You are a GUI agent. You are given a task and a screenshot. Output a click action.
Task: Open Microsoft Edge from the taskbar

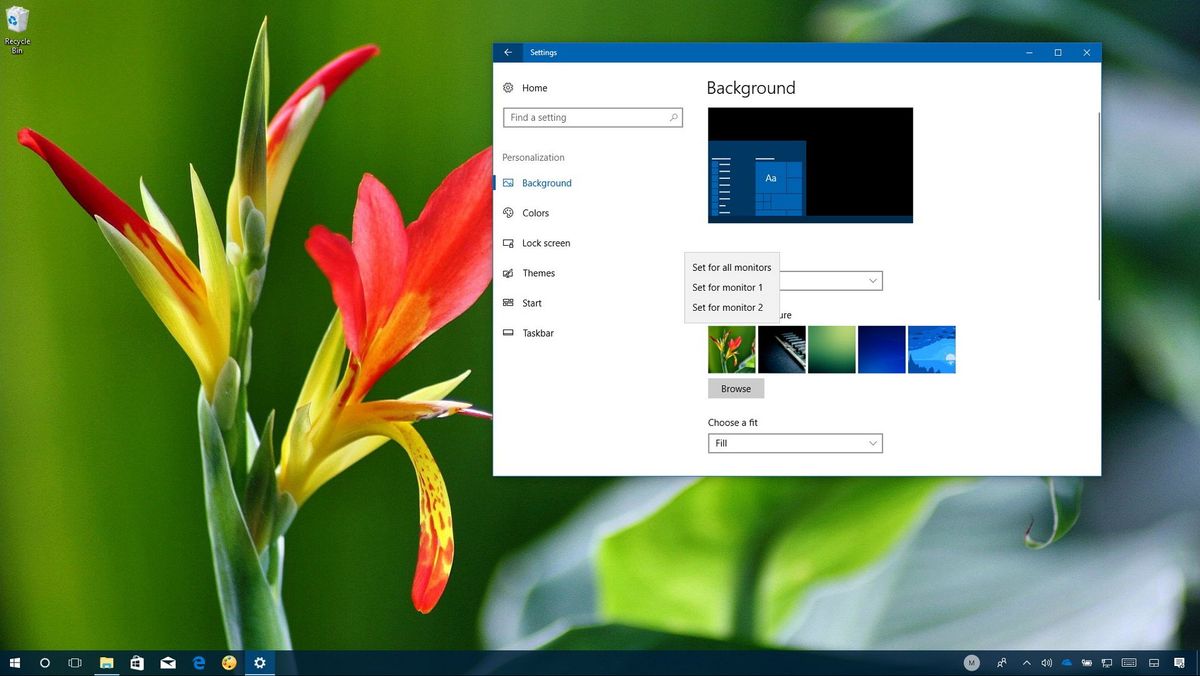click(x=199, y=662)
